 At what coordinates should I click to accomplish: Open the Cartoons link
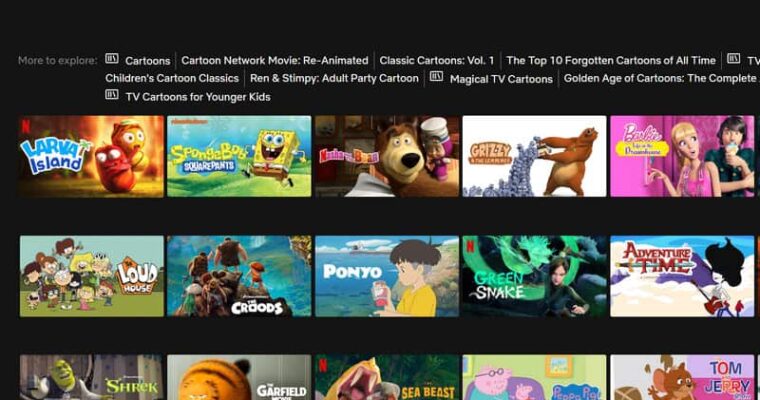(x=147, y=61)
